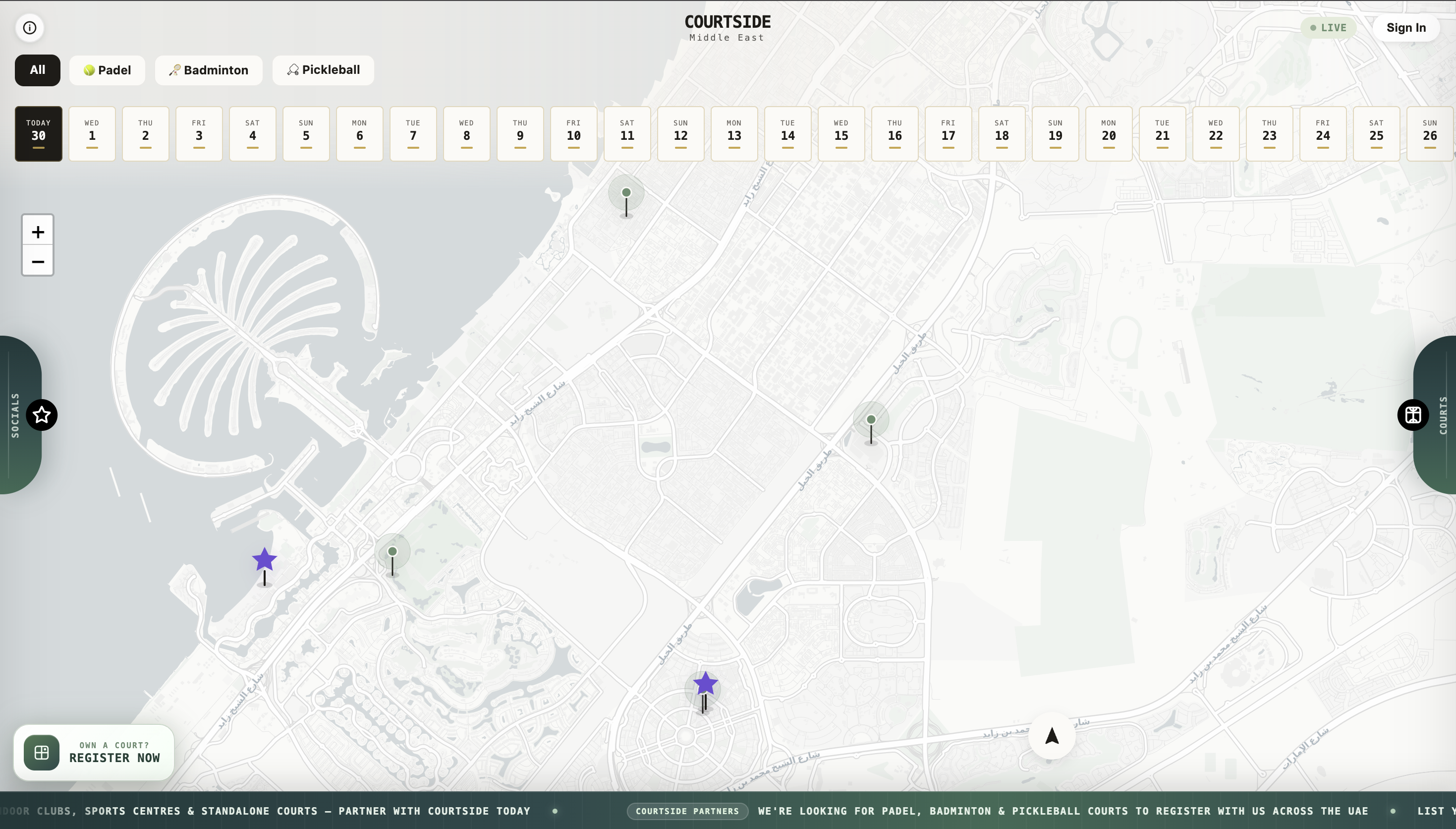The image size is (1456, 829).
Task: Select Sat 18 date
Action: (x=1002, y=134)
